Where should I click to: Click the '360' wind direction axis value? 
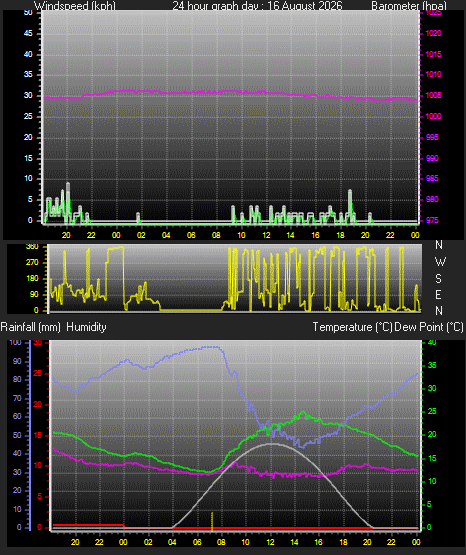click(x=32, y=247)
